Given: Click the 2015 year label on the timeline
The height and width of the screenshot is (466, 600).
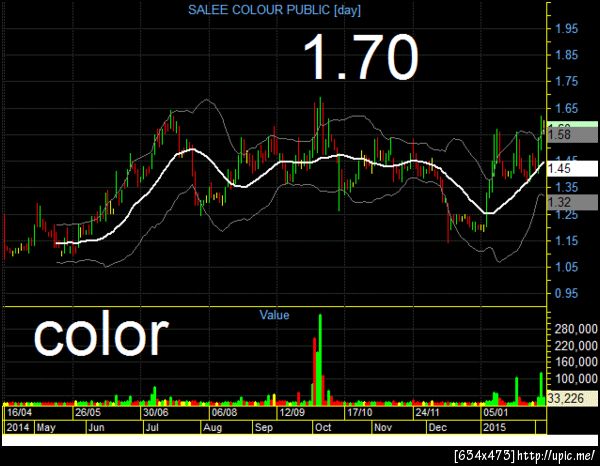Looking at the screenshot, I should 494,427.
